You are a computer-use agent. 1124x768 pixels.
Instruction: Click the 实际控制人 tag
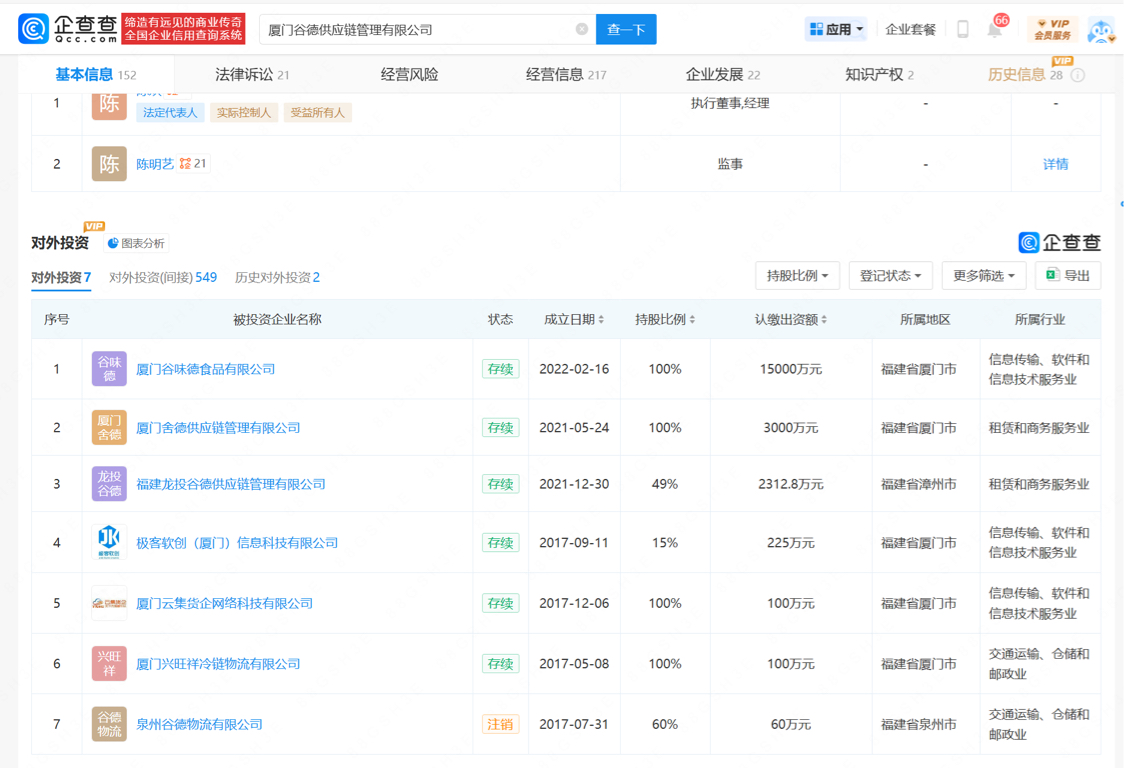(244, 113)
